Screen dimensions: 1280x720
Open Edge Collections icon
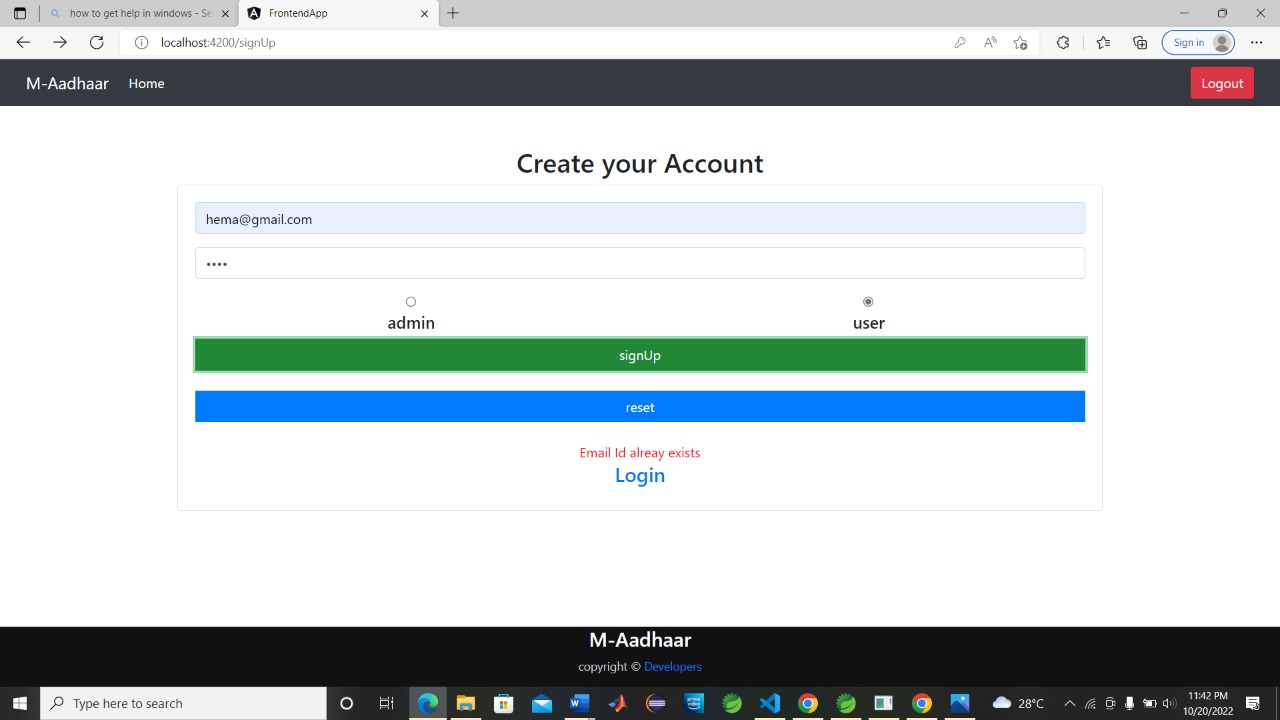coord(1140,42)
